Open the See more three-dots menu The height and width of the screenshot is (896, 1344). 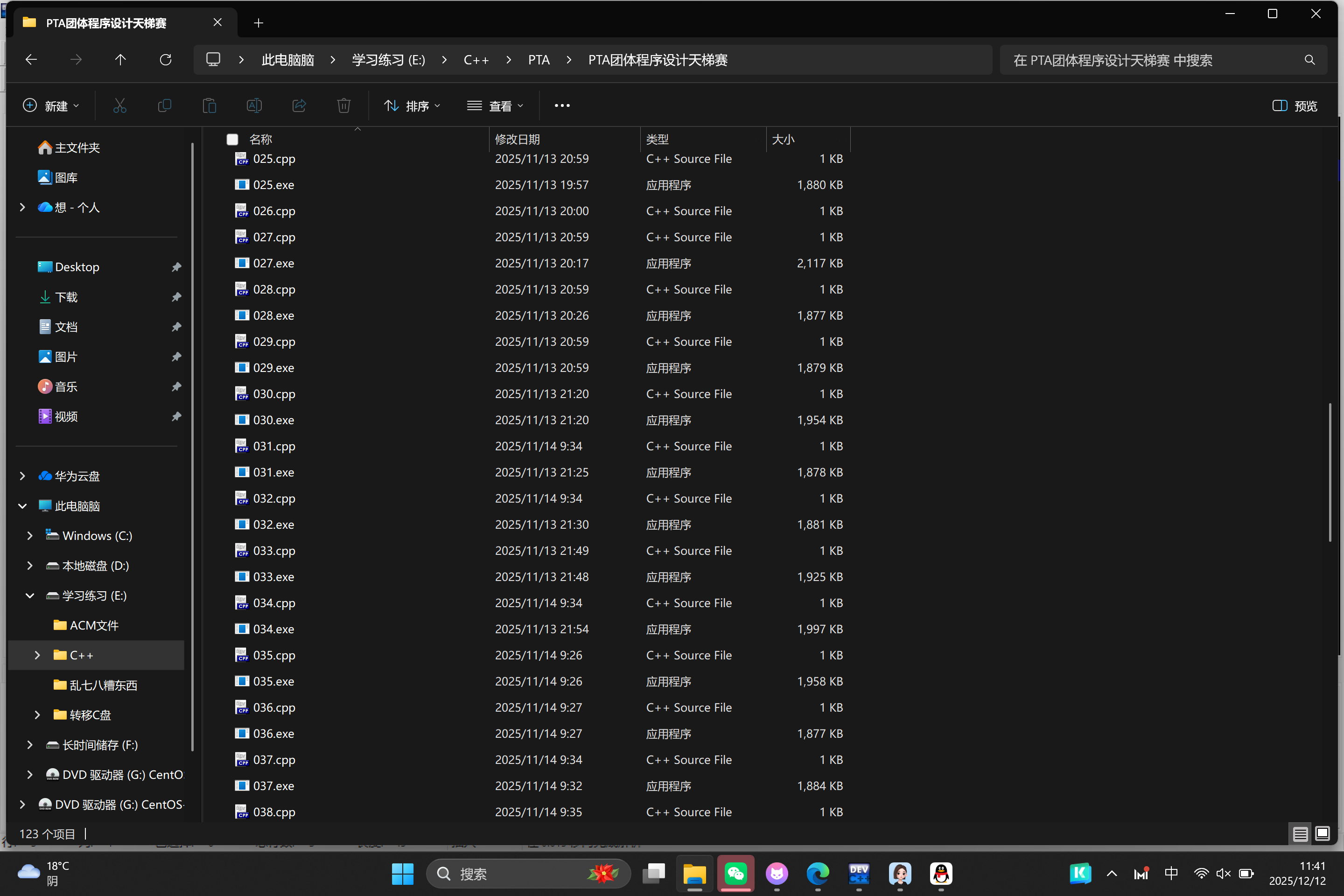[x=562, y=106]
